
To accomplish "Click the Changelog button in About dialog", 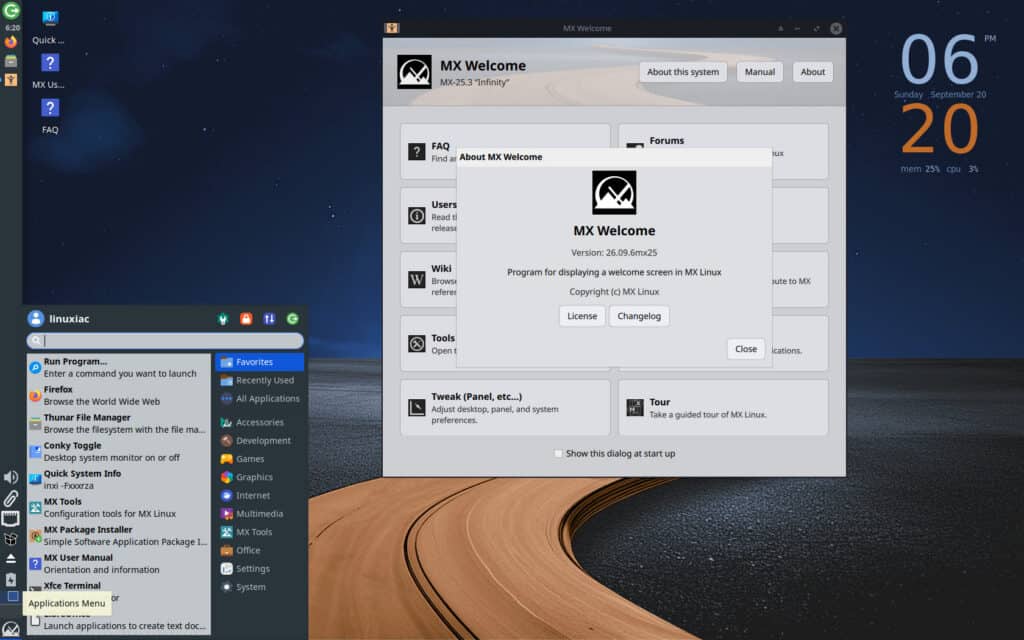I will point(639,316).
